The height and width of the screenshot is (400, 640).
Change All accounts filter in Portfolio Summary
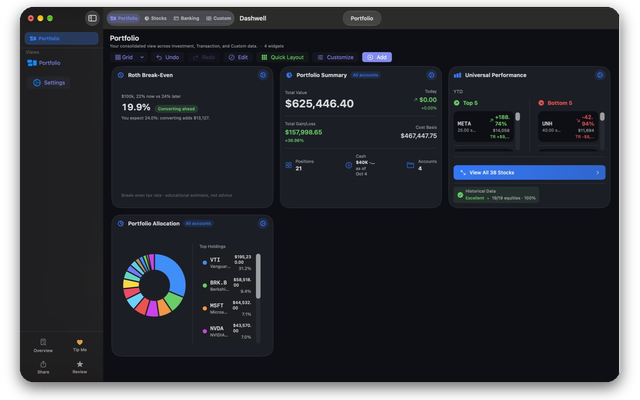click(x=365, y=75)
